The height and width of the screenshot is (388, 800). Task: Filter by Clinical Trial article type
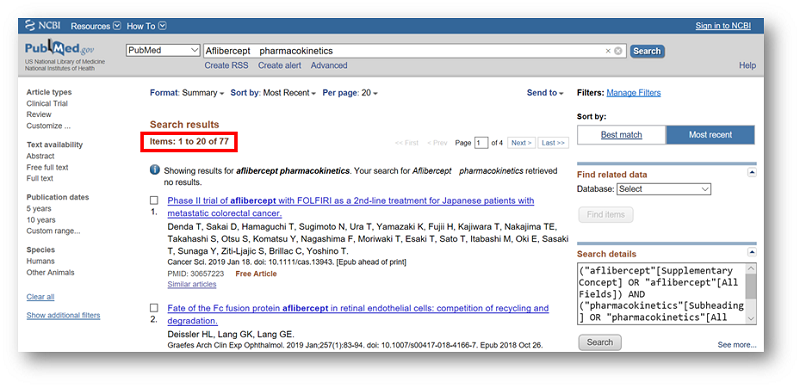click(x=47, y=104)
